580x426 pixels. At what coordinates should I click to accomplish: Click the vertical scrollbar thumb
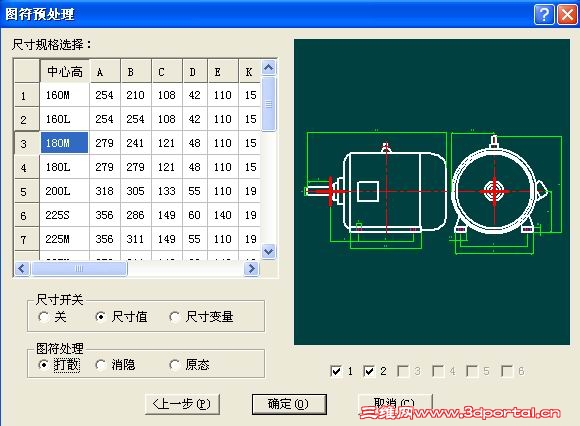(269, 104)
